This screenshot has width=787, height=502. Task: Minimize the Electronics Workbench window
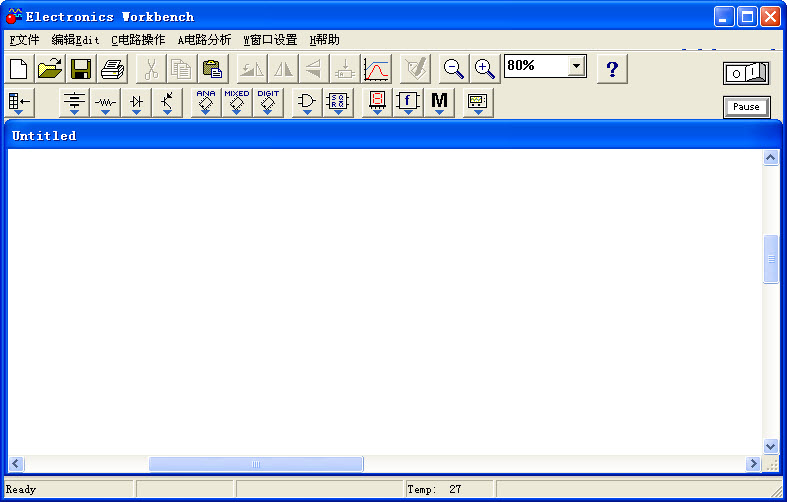coord(724,17)
